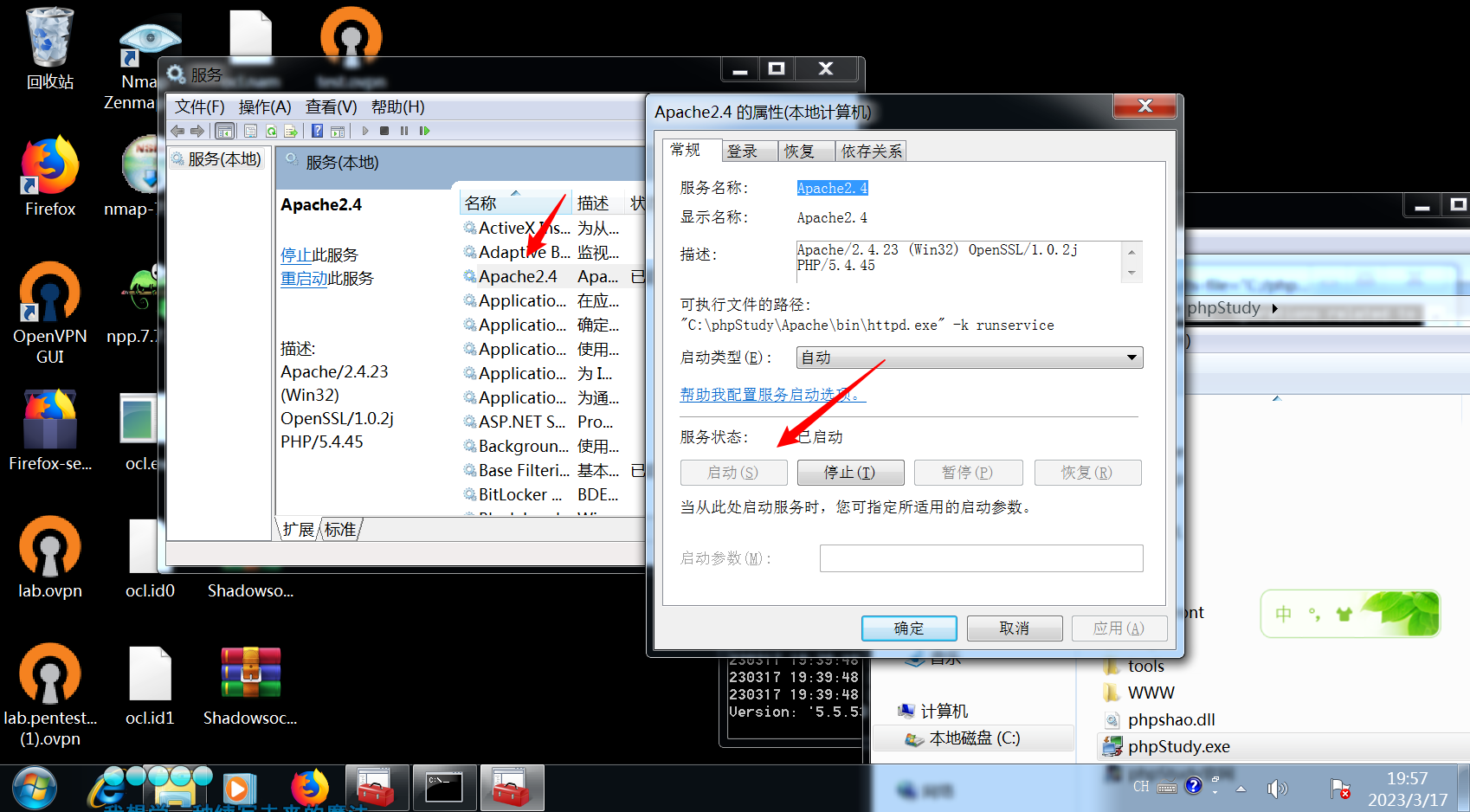Select the Apache2.4 service row
Image resolution: width=1470 pixels, height=812 pixels.
[x=554, y=277]
